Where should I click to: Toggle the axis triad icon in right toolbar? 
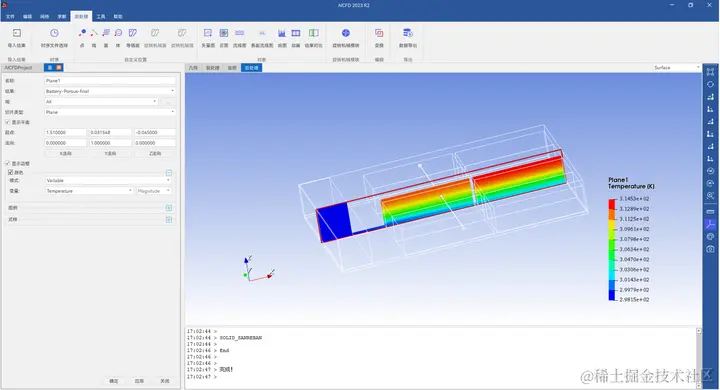(x=710, y=224)
